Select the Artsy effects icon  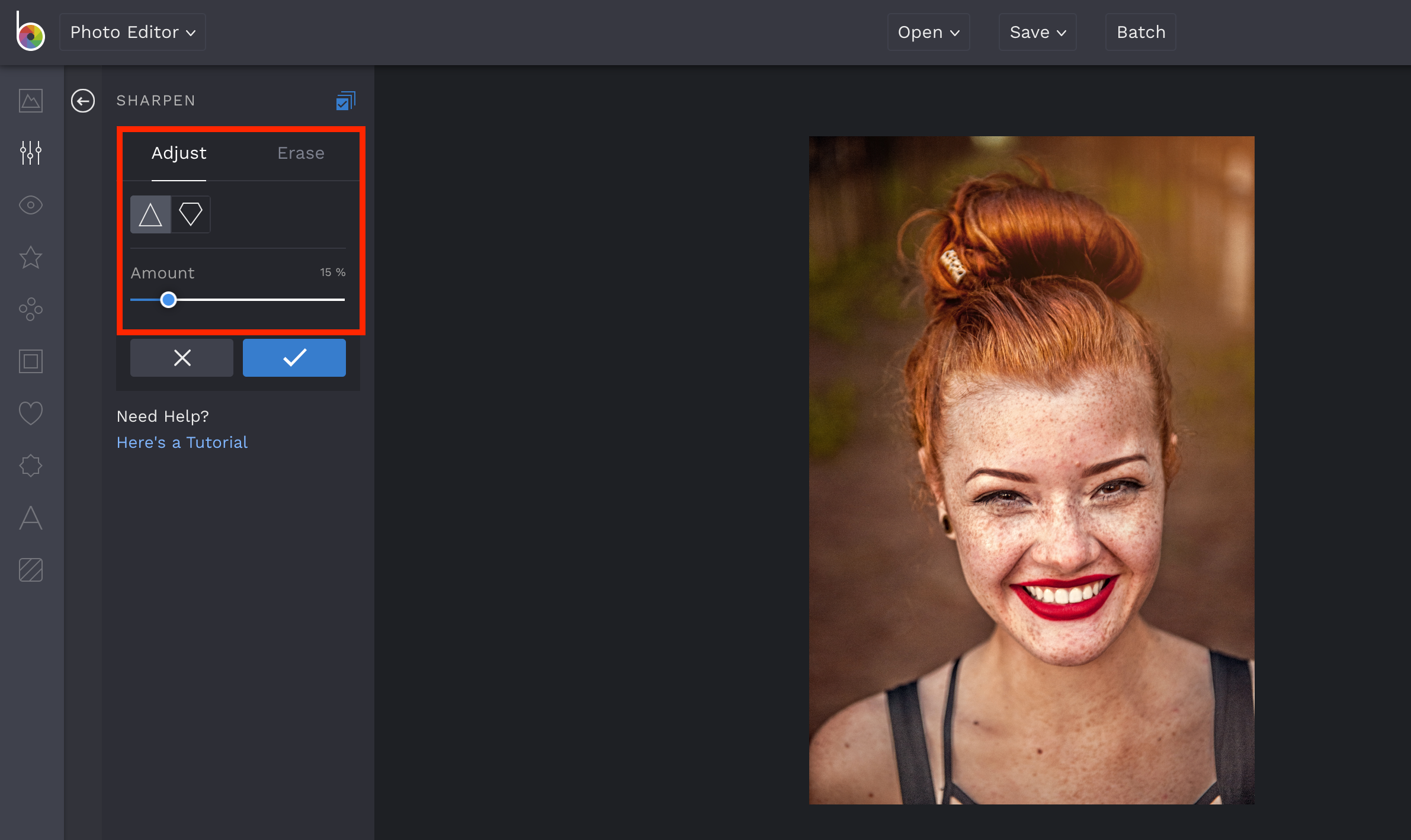30,309
